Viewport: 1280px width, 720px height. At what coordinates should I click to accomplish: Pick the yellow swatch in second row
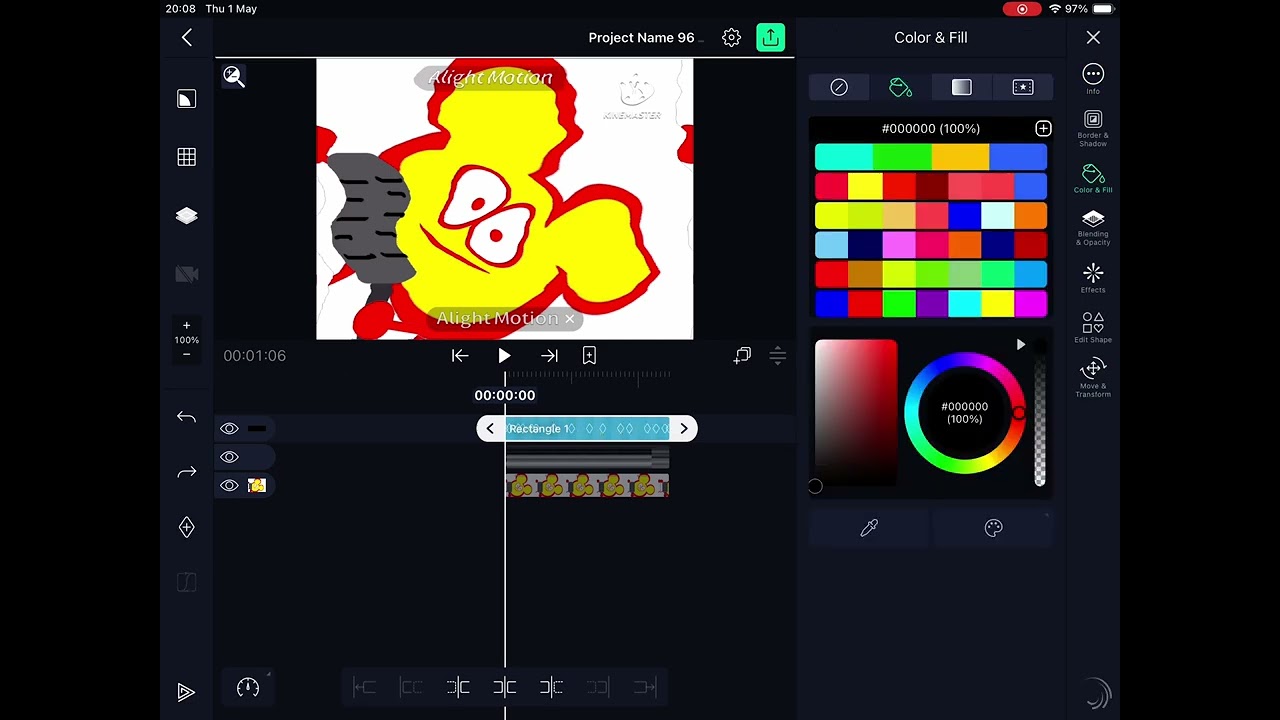[x=865, y=186]
